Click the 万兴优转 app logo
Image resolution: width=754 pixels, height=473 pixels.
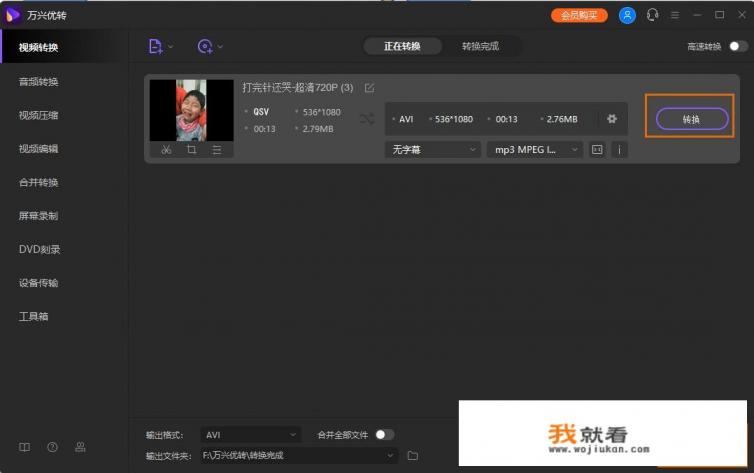(x=13, y=15)
